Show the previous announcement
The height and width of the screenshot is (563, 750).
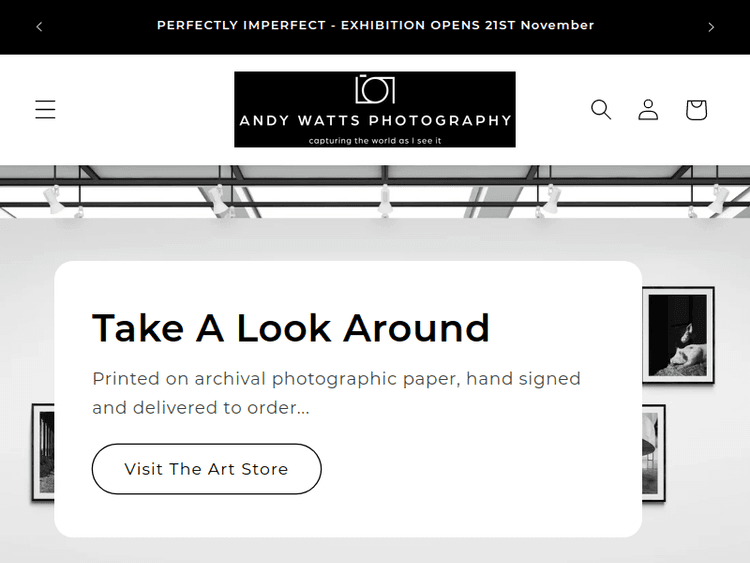(x=39, y=27)
